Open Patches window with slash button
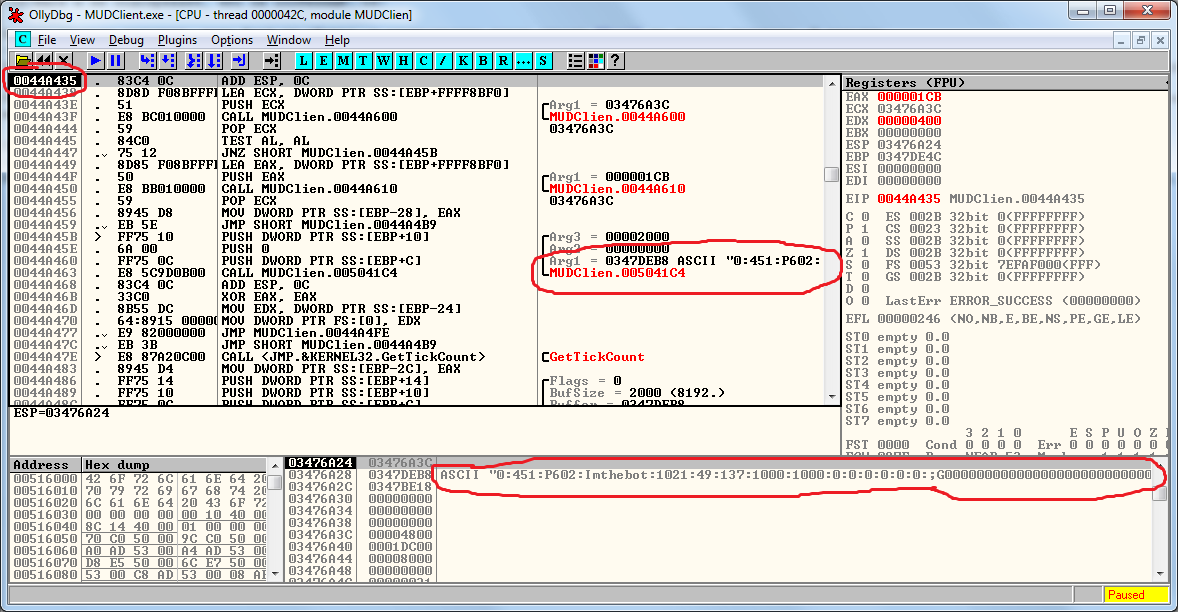1178x612 pixels. point(444,61)
